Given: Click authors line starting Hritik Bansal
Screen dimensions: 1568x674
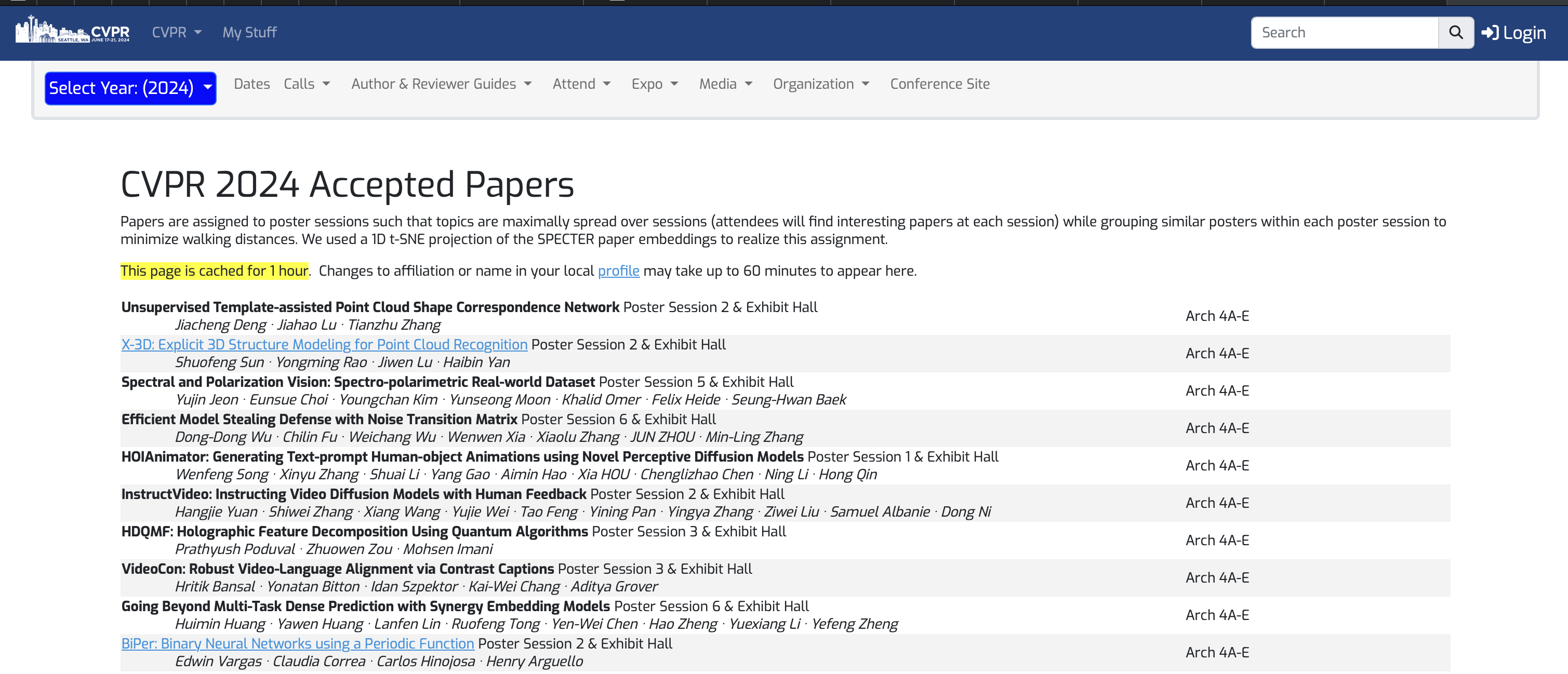Looking at the screenshot, I should tap(416, 586).
